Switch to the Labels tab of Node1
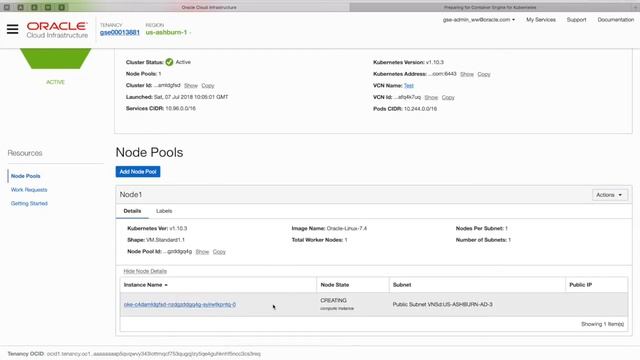 (x=164, y=211)
